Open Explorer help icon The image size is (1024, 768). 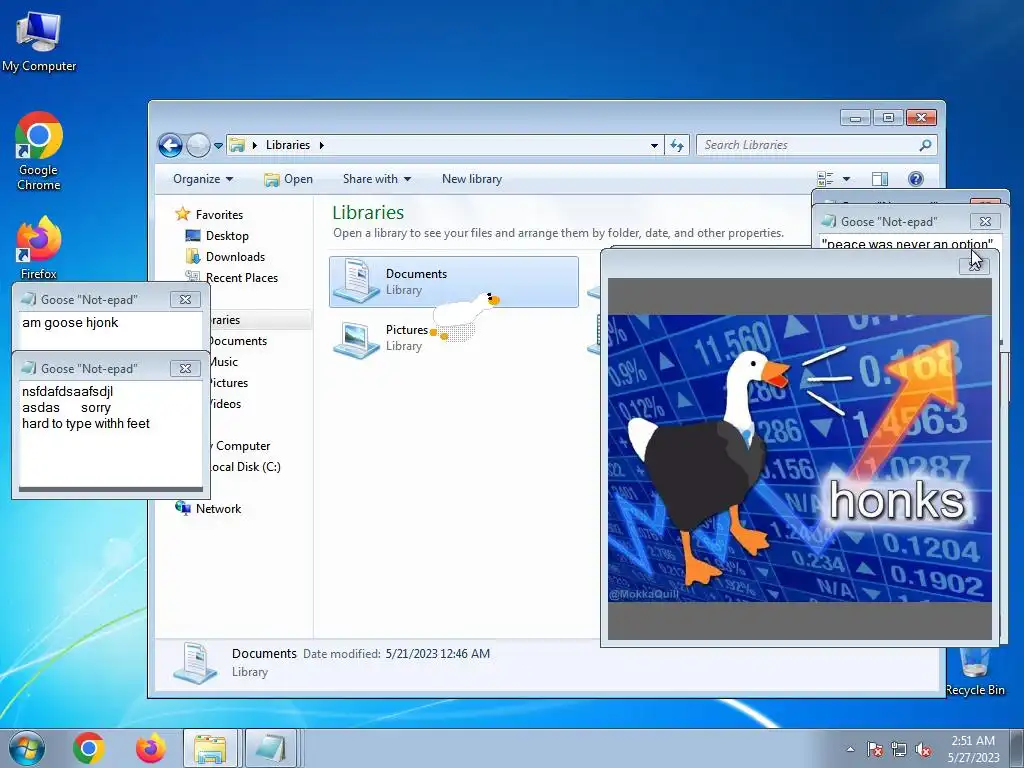pos(916,179)
